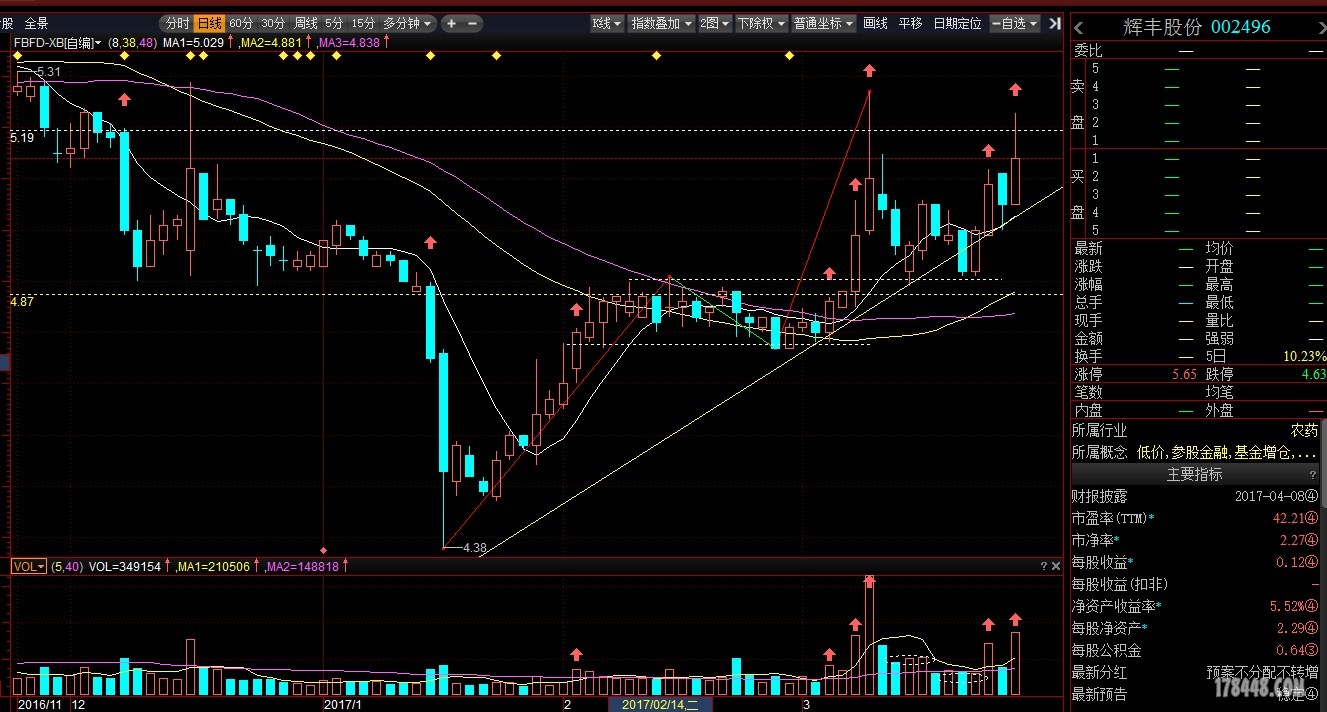Select the 60分 timeframe
This screenshot has width=1327, height=712.
pyautogui.click(x=241, y=23)
